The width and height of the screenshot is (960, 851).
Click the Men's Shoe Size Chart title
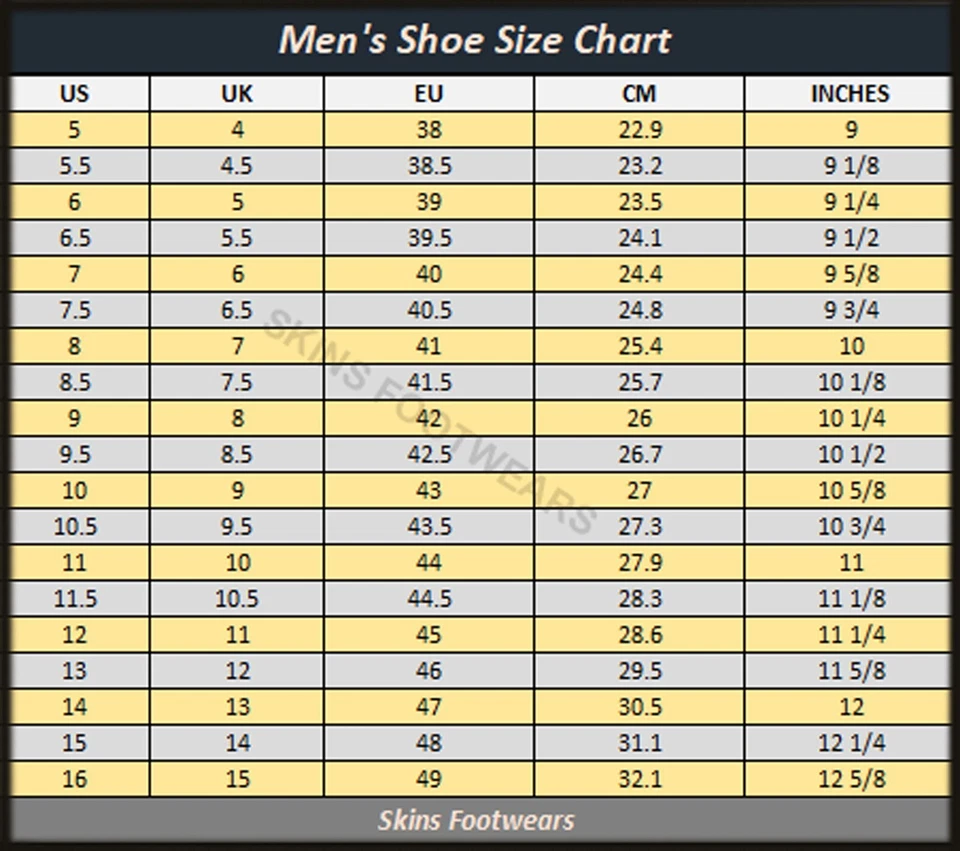coord(475,40)
